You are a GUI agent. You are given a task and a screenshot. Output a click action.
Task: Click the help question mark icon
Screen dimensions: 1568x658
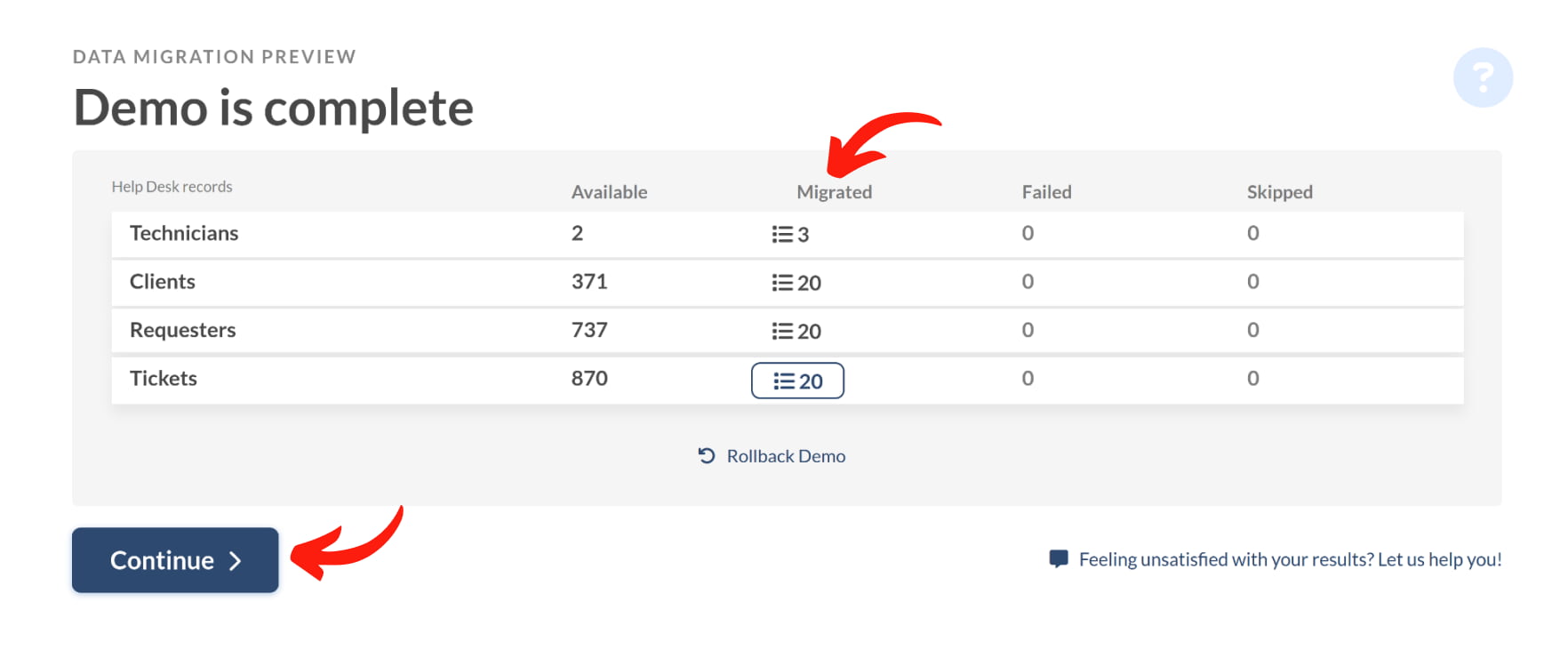tap(1483, 77)
